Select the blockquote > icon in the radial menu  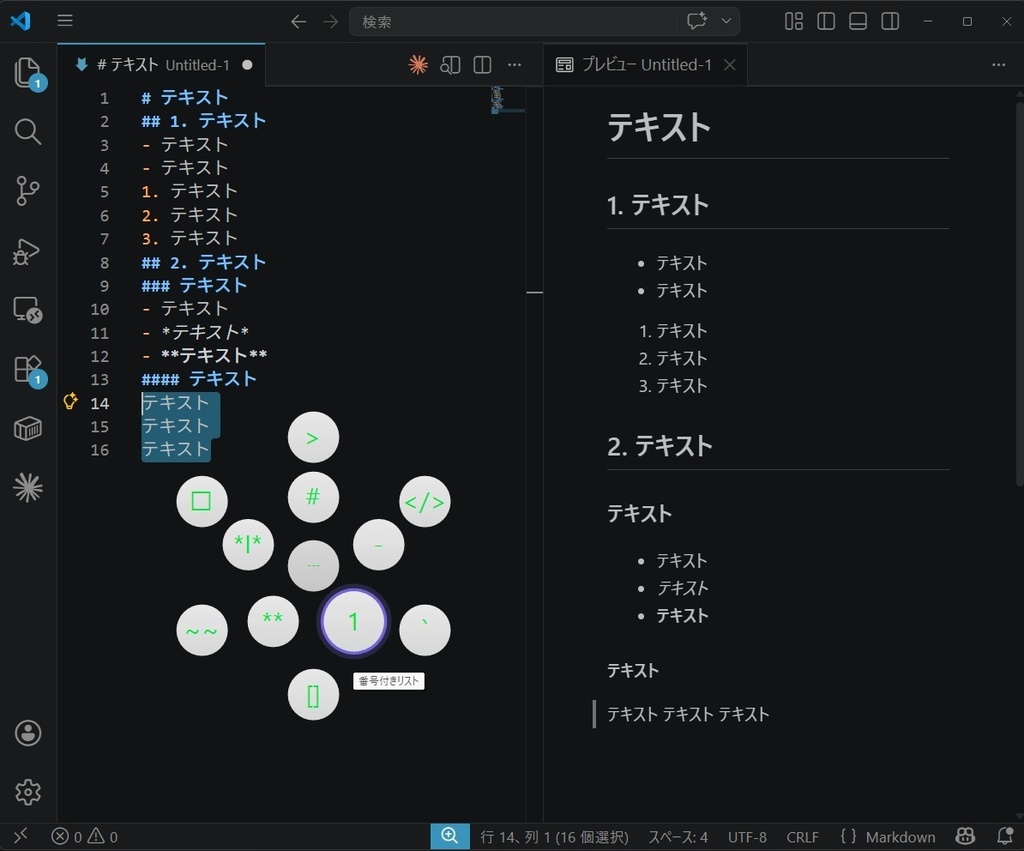click(313, 437)
